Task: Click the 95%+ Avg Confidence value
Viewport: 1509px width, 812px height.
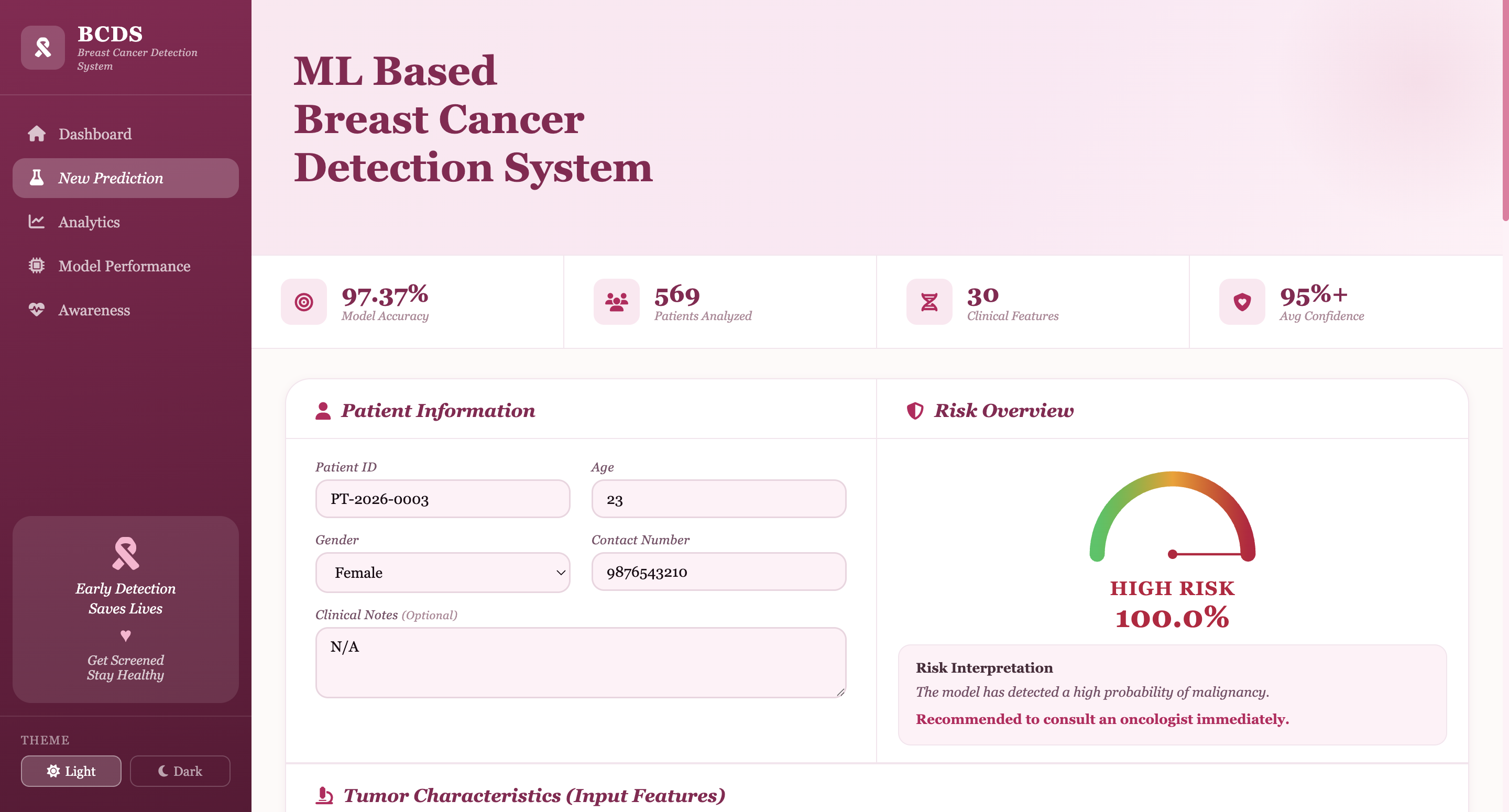Action: point(1314,295)
